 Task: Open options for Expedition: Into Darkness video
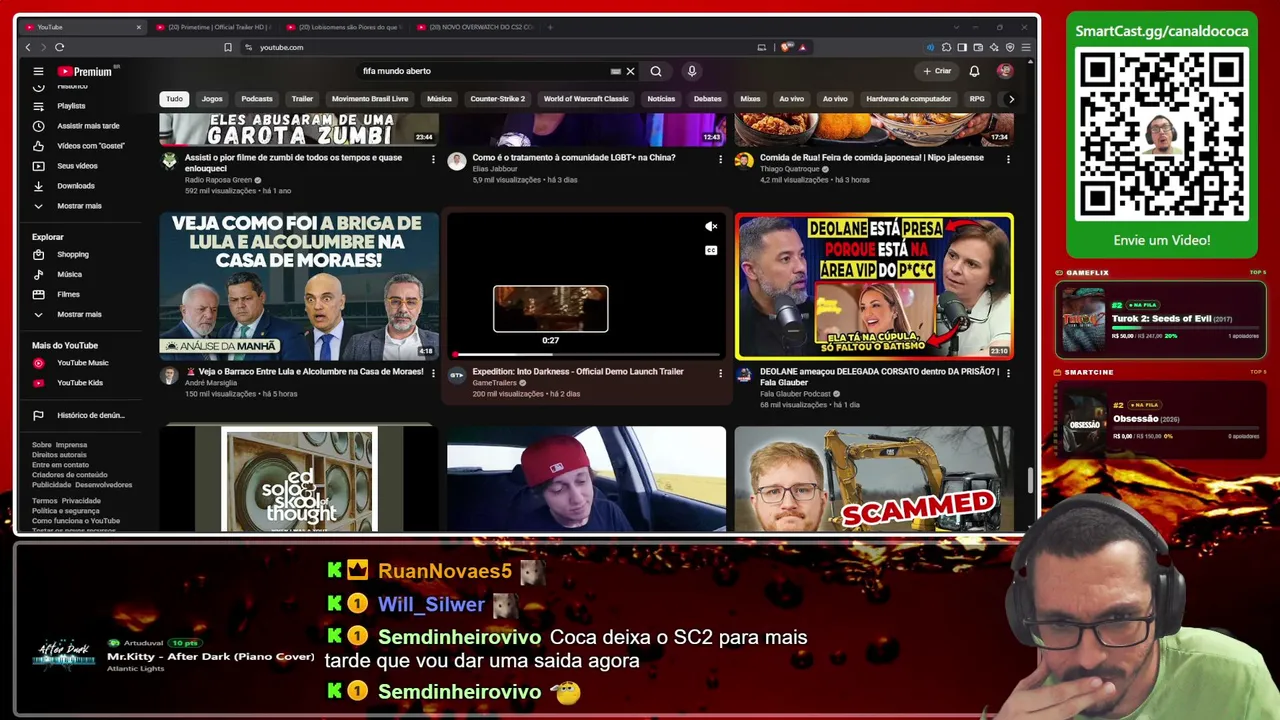click(720, 373)
